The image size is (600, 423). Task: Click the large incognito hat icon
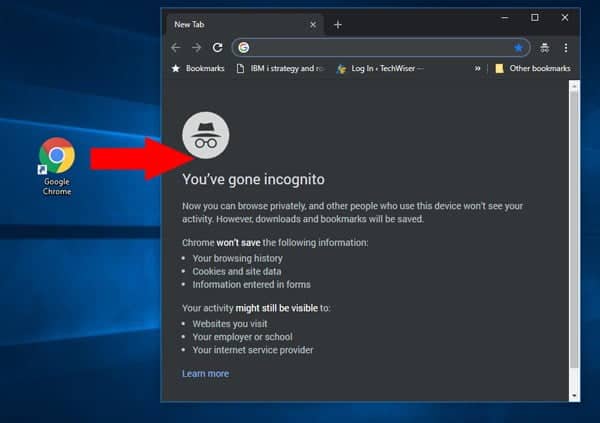pyautogui.click(x=206, y=135)
